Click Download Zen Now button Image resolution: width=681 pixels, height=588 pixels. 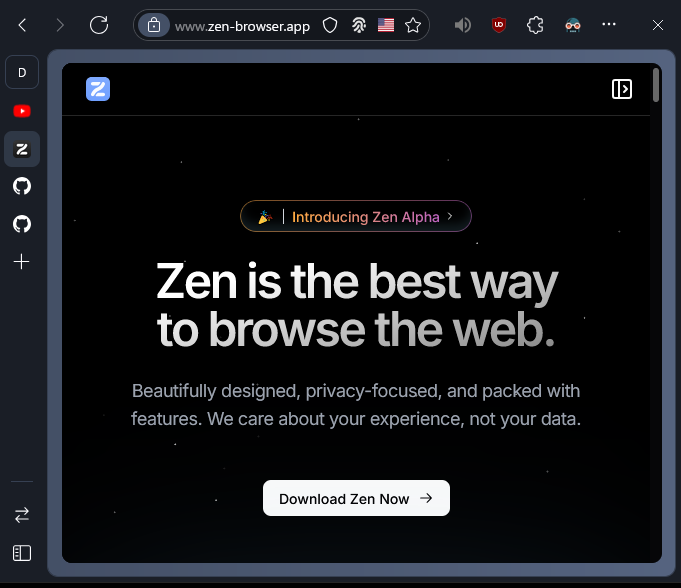pos(356,498)
